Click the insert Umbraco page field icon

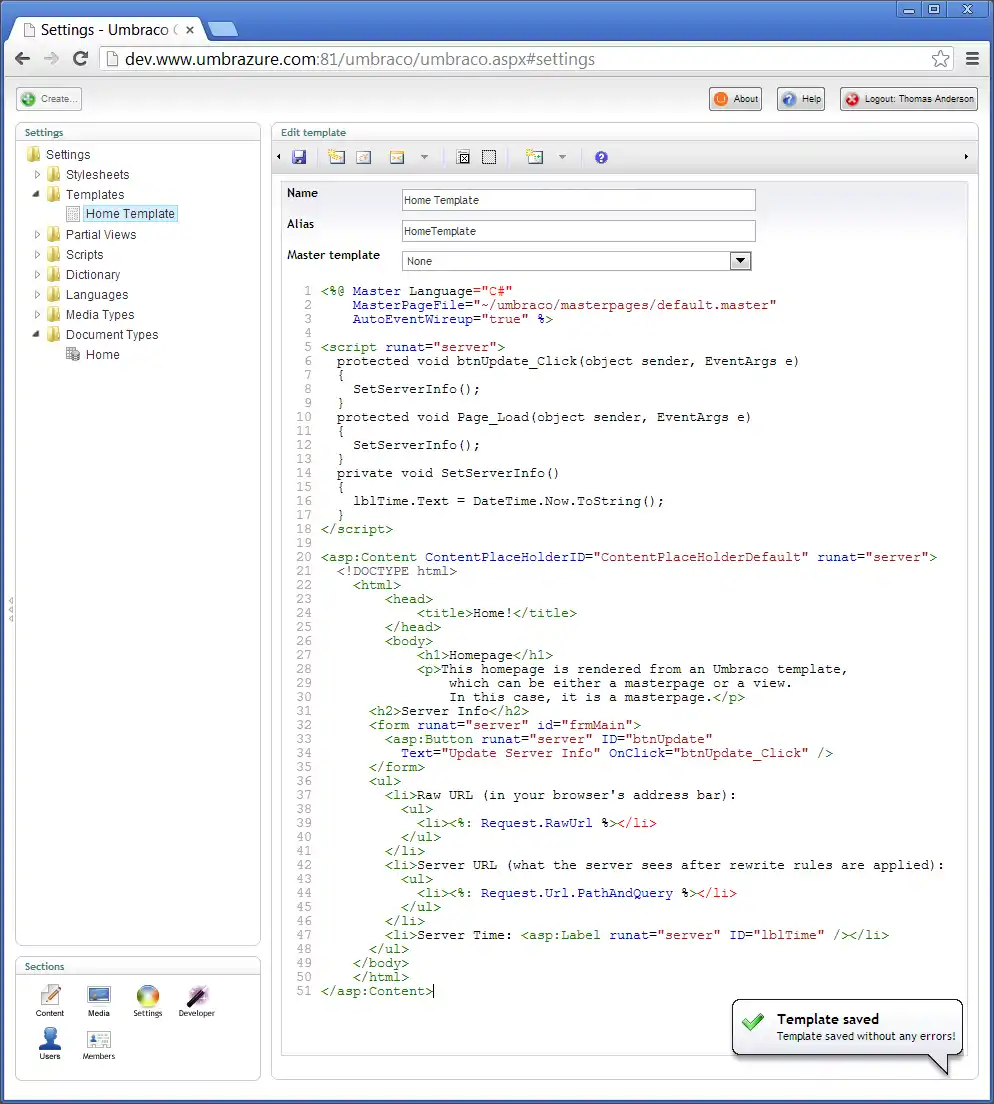point(336,157)
